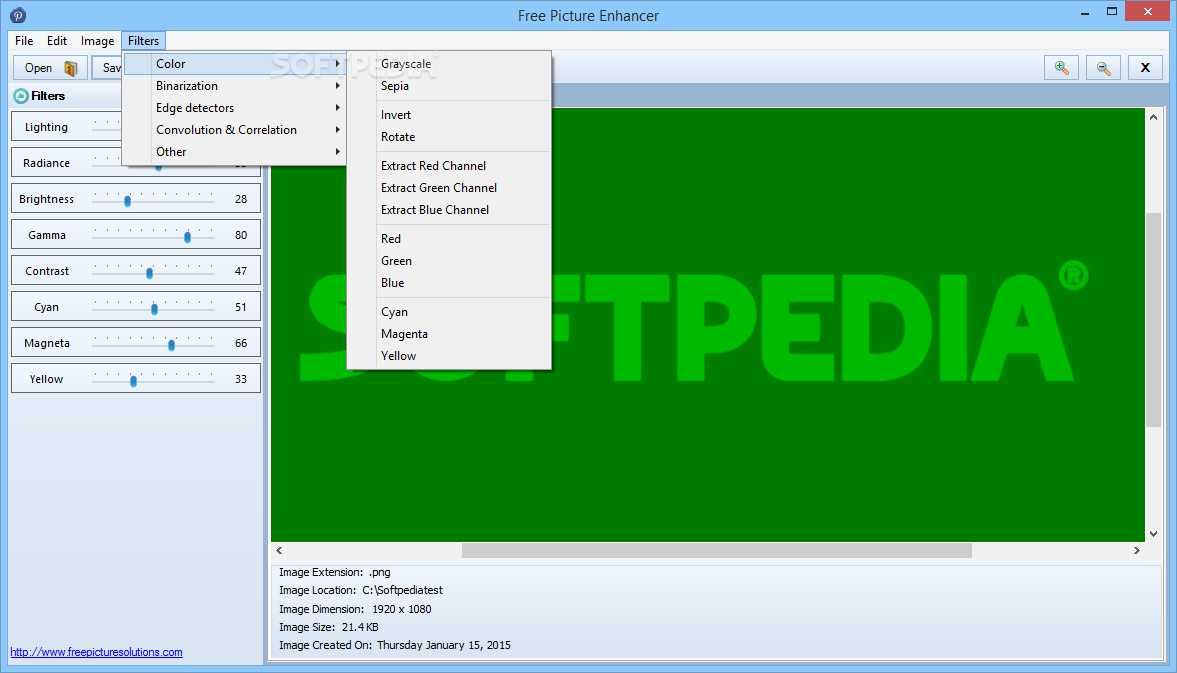The height and width of the screenshot is (673, 1177).
Task: Click the Magneta value 66
Action: point(241,343)
